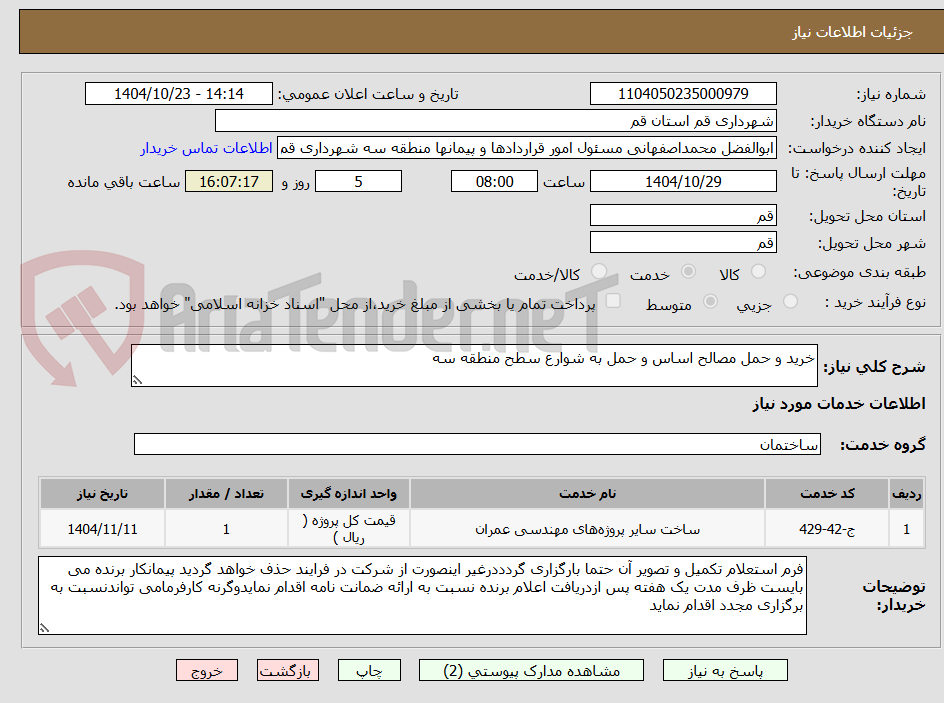Click the buyer name field شهرداری قم
The image size is (944, 703).
[495, 121]
